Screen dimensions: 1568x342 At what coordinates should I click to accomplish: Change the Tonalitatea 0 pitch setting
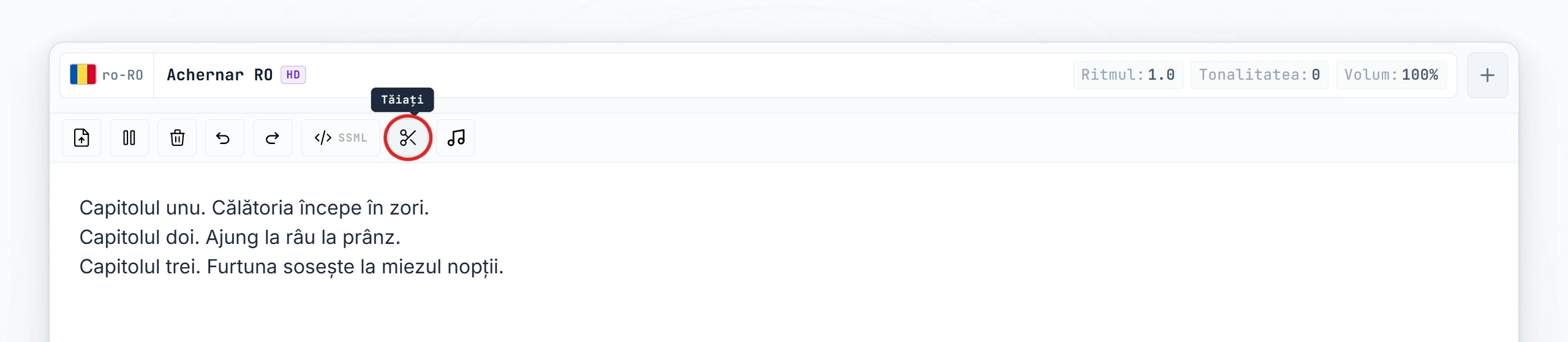(1259, 75)
